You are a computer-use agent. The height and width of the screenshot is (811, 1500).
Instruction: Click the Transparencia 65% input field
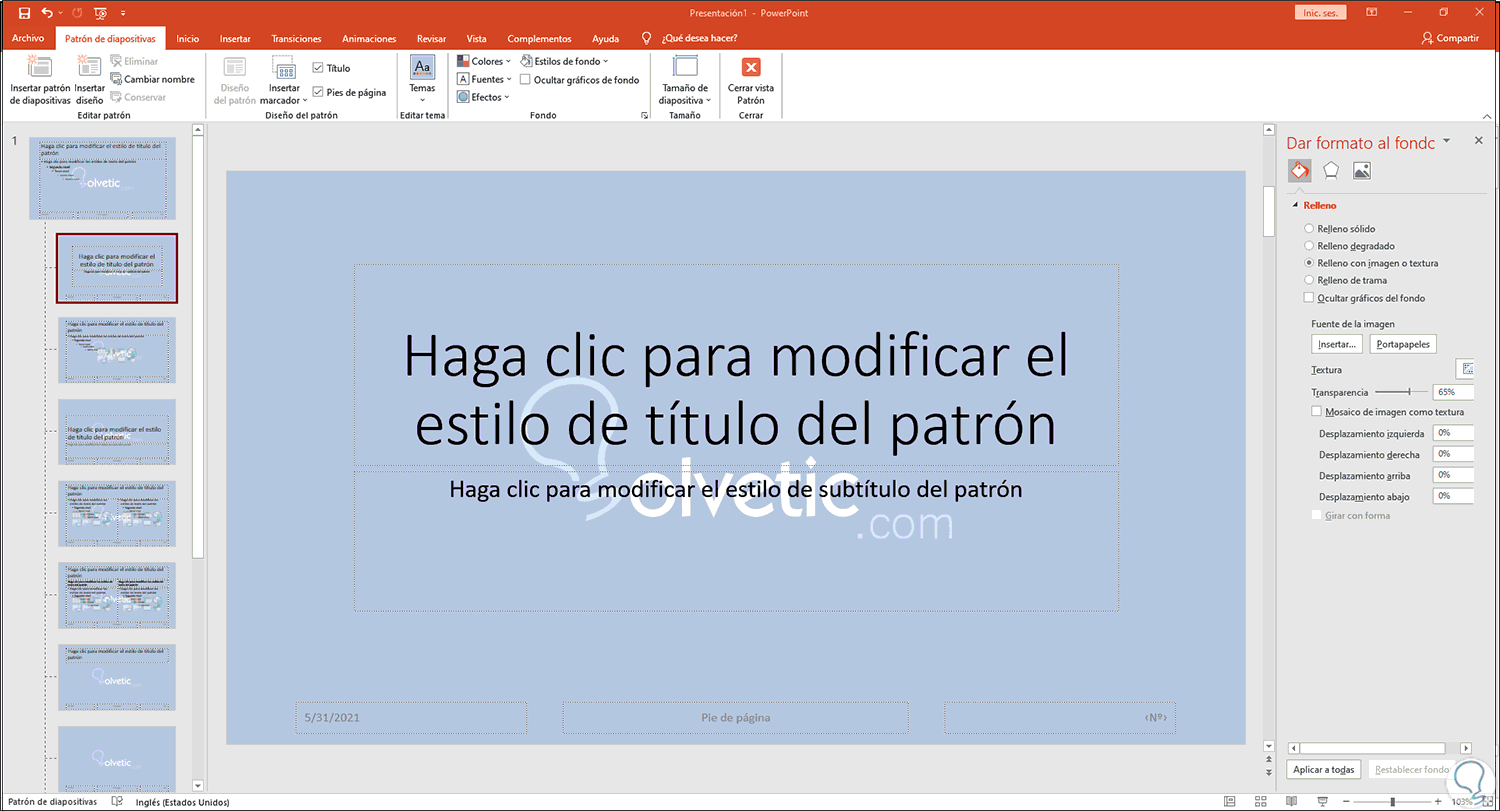(1453, 392)
